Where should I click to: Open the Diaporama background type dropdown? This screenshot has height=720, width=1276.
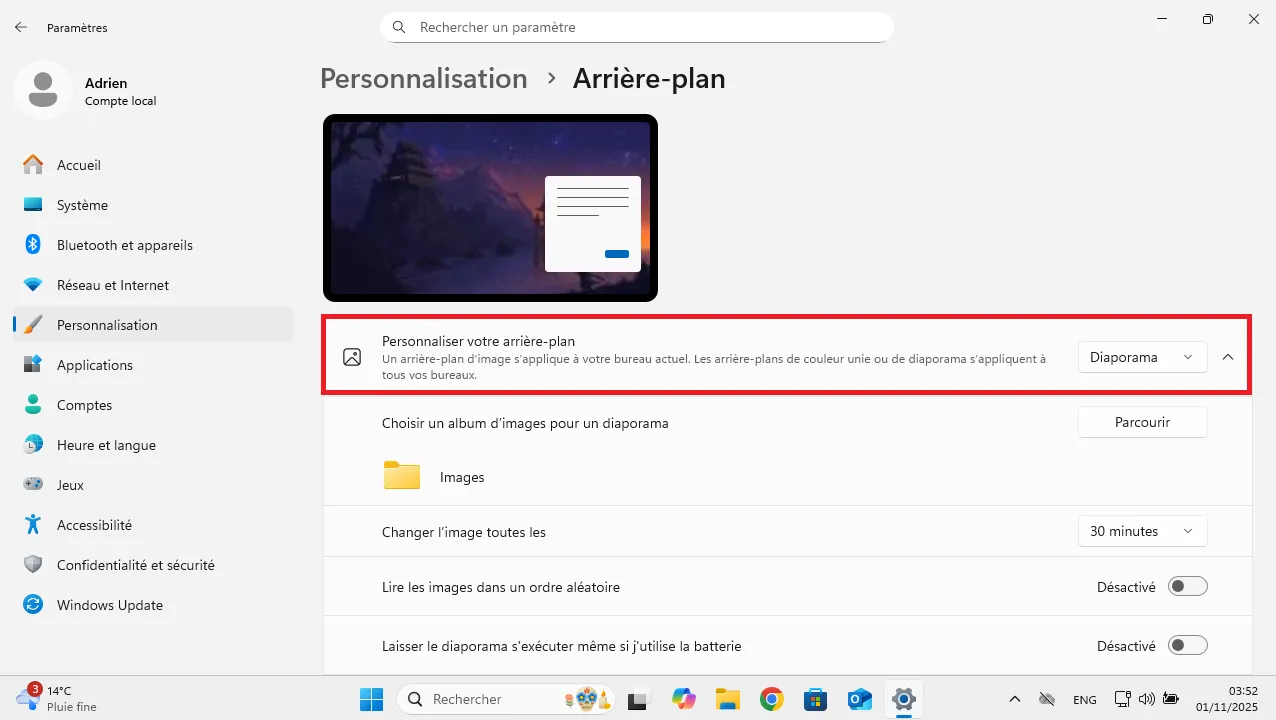(x=1142, y=356)
